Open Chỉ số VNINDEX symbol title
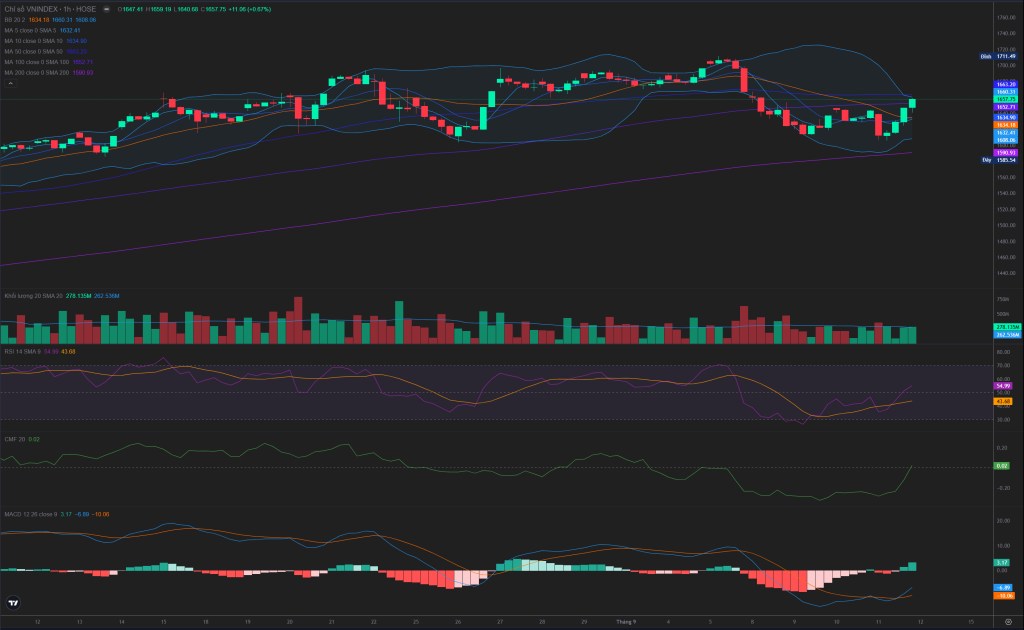The image size is (1024, 630). [x=50, y=9]
